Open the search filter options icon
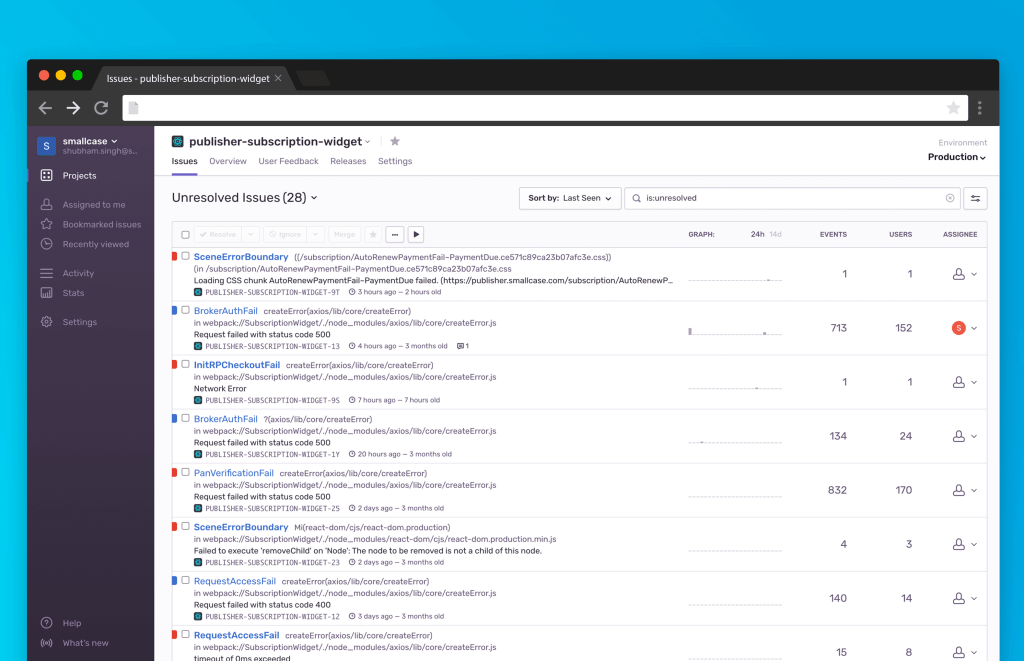 (976, 198)
